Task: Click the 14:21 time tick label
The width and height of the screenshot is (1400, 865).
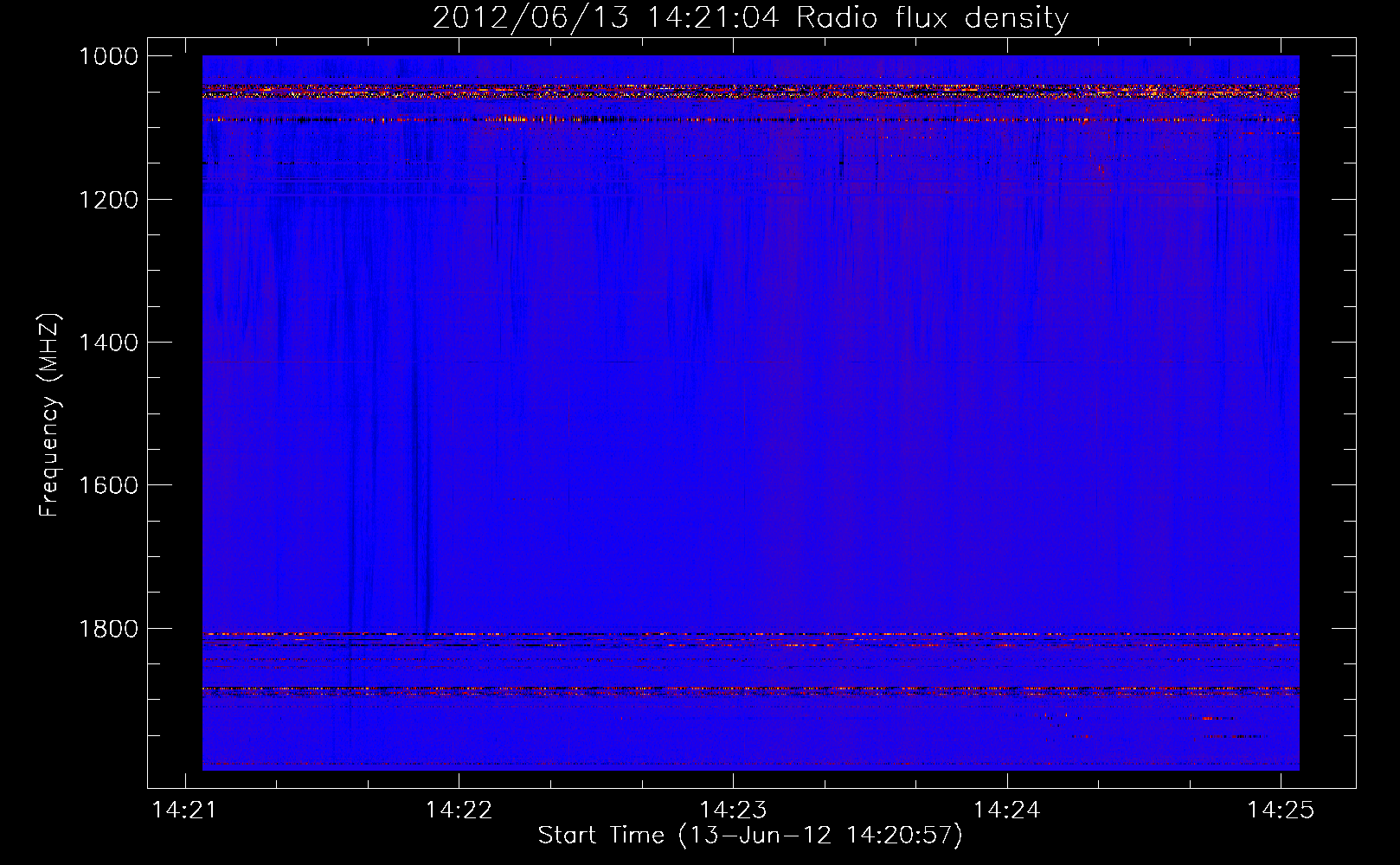Action: point(184,811)
